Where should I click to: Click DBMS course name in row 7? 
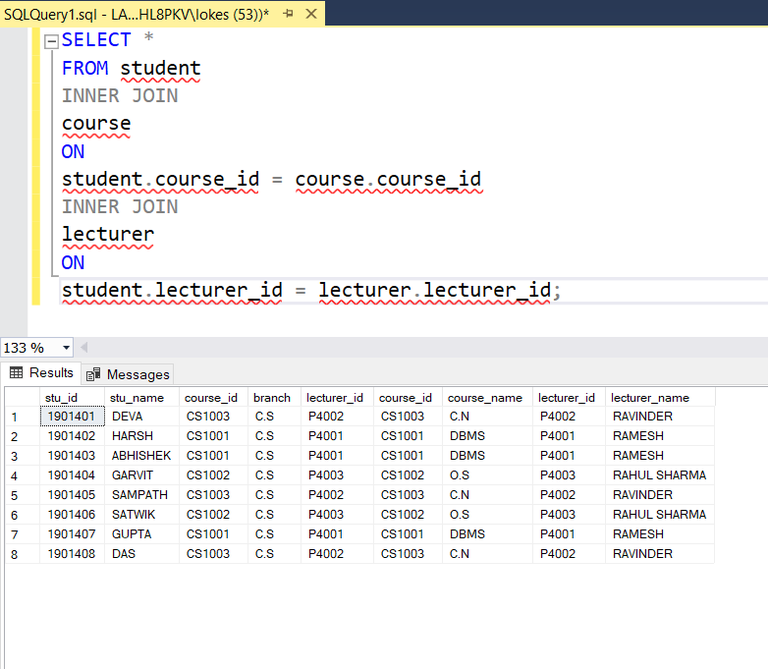[x=487, y=534]
